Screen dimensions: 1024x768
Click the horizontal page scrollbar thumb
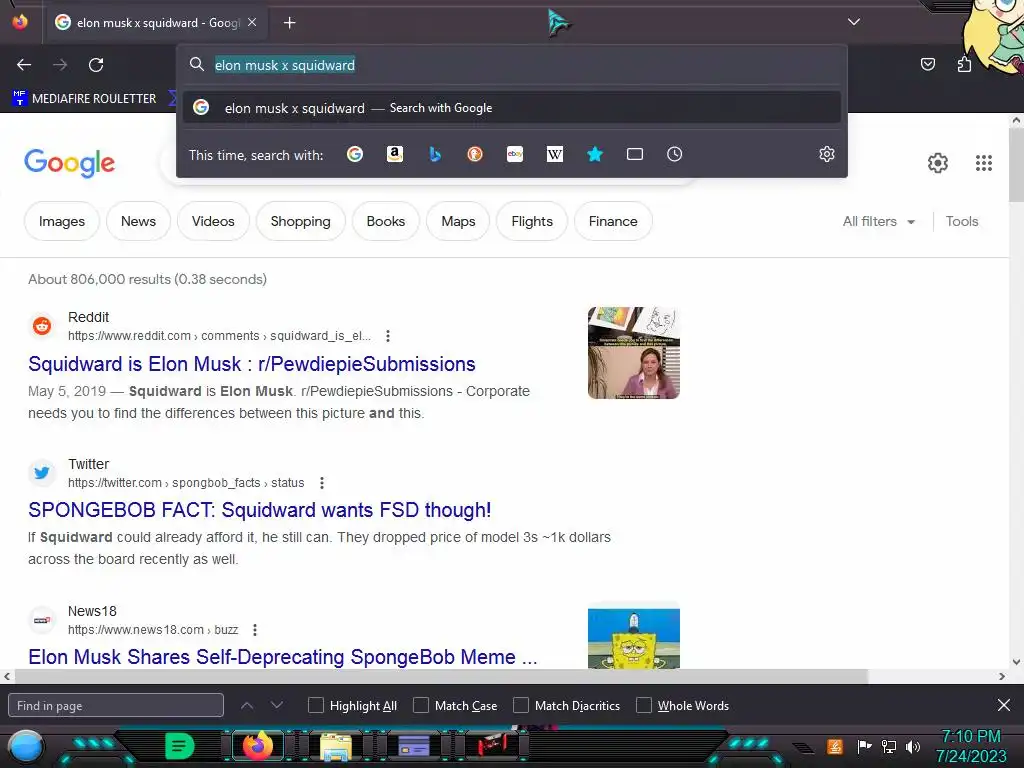[441, 676]
